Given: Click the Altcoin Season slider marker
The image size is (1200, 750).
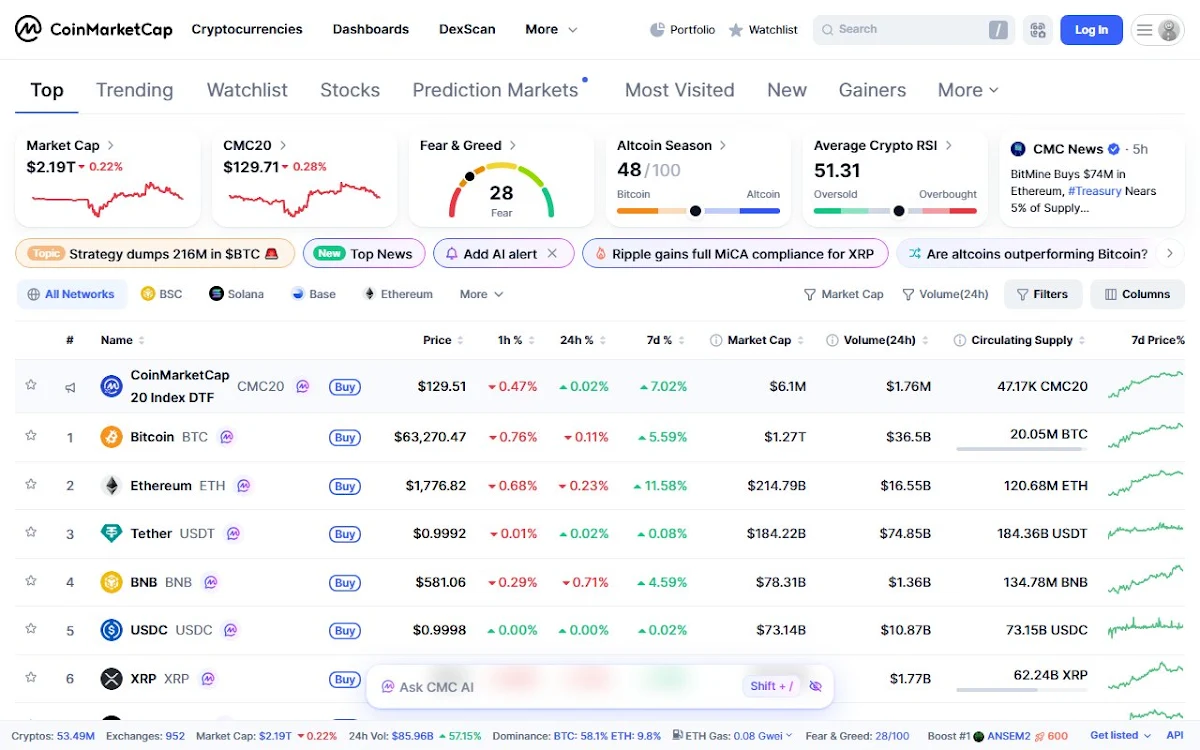Looking at the screenshot, I should tap(695, 211).
